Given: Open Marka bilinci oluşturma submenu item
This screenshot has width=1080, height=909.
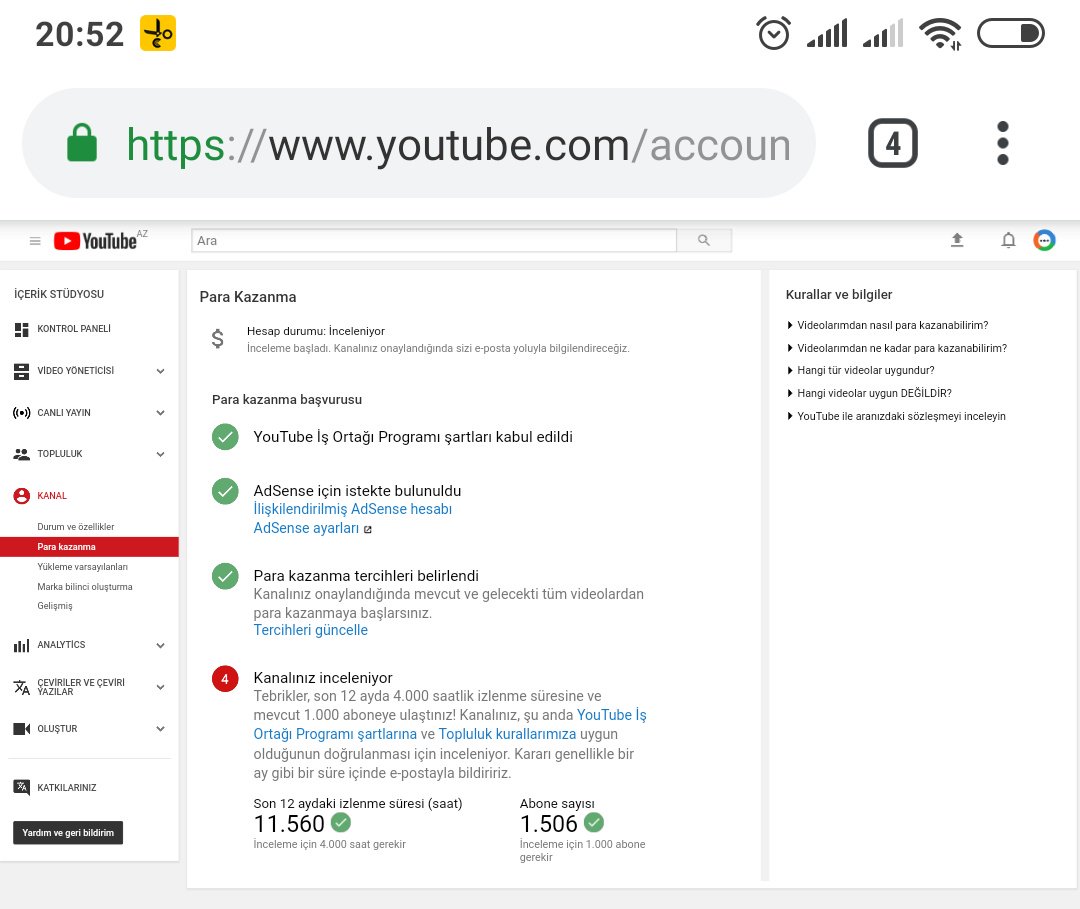Looking at the screenshot, I should (85, 587).
